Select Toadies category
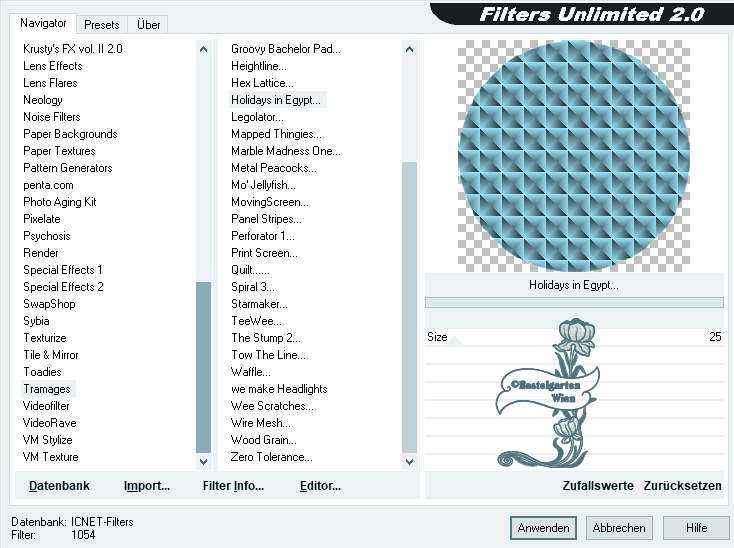This screenshot has height=548, width=734. [x=42, y=372]
